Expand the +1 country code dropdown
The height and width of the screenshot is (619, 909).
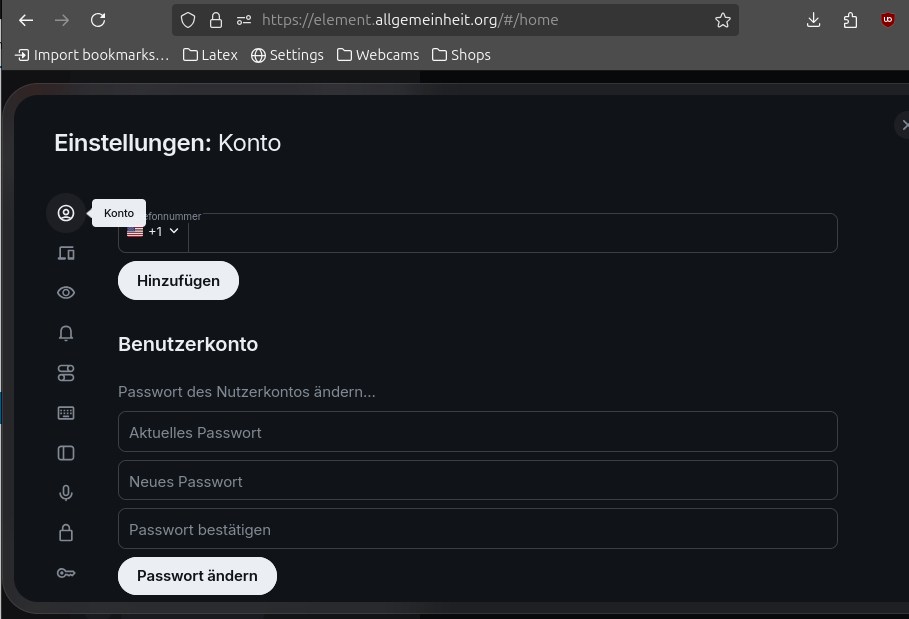[x=153, y=232]
